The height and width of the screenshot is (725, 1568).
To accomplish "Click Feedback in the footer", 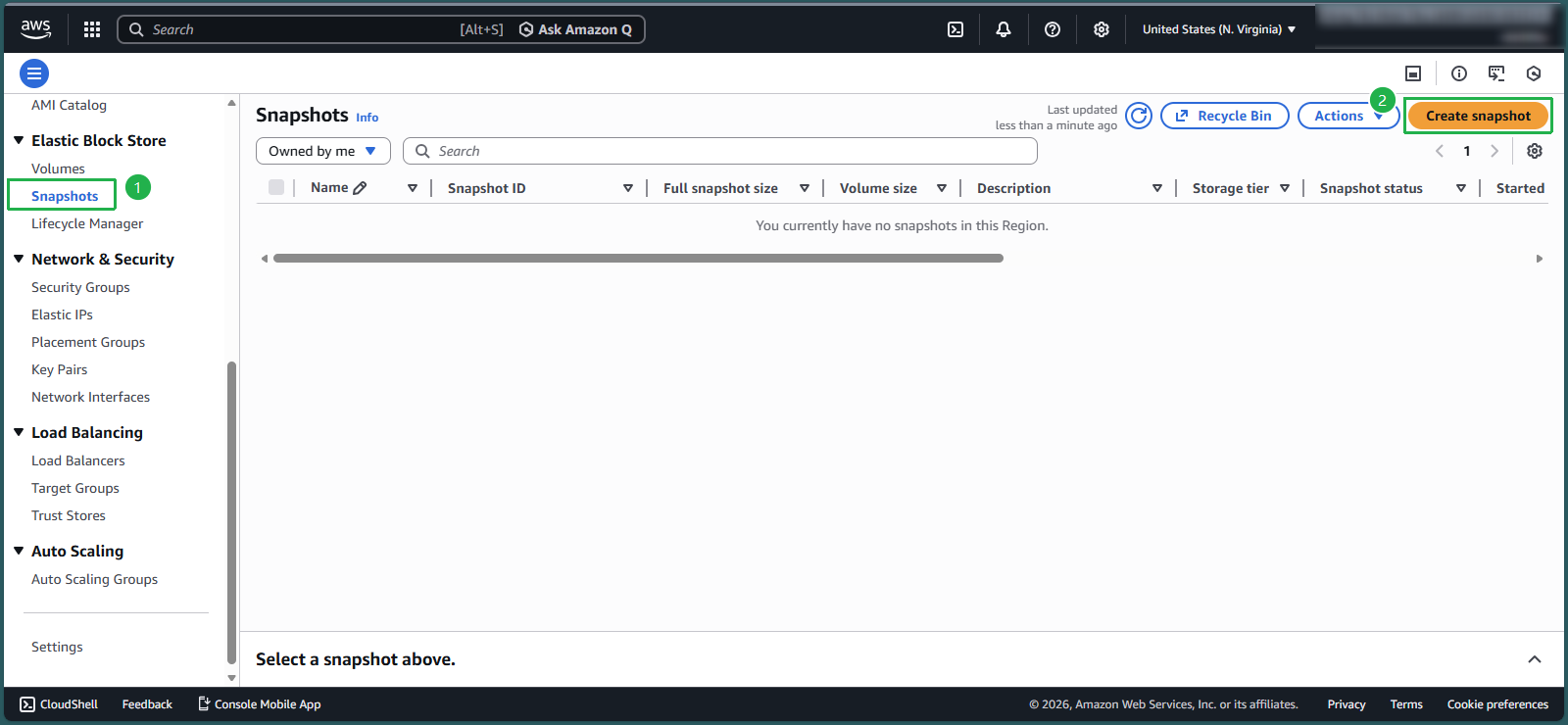I will pos(147,704).
